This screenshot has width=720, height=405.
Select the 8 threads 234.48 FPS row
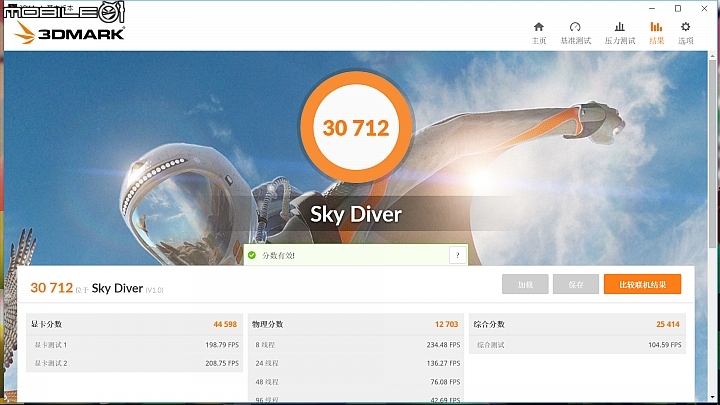(x=356, y=345)
